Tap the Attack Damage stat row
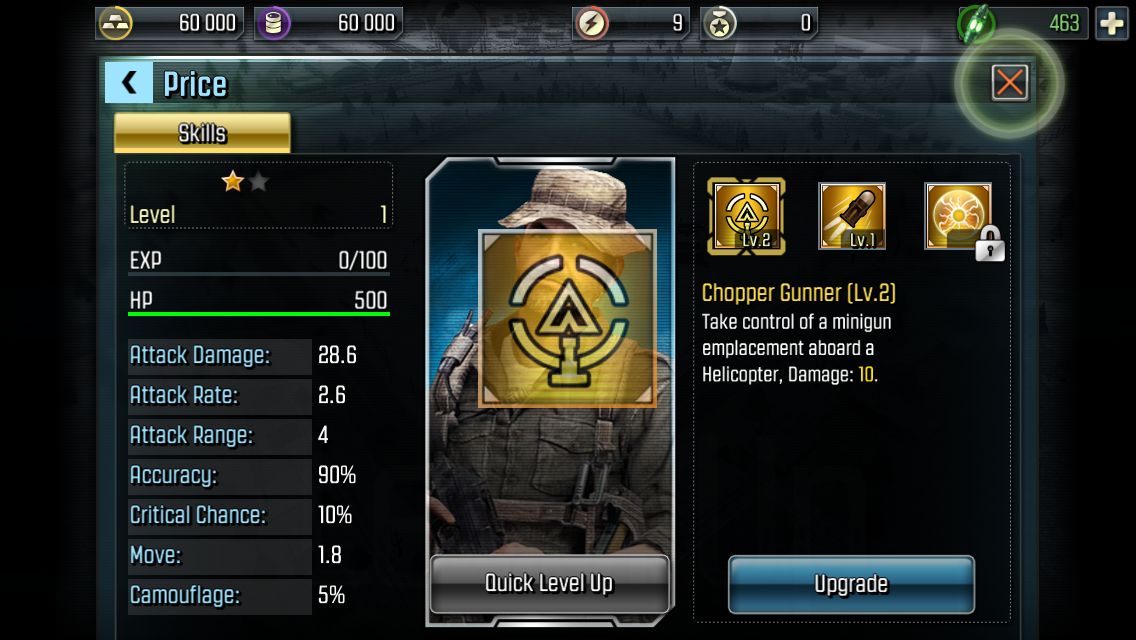 click(257, 355)
